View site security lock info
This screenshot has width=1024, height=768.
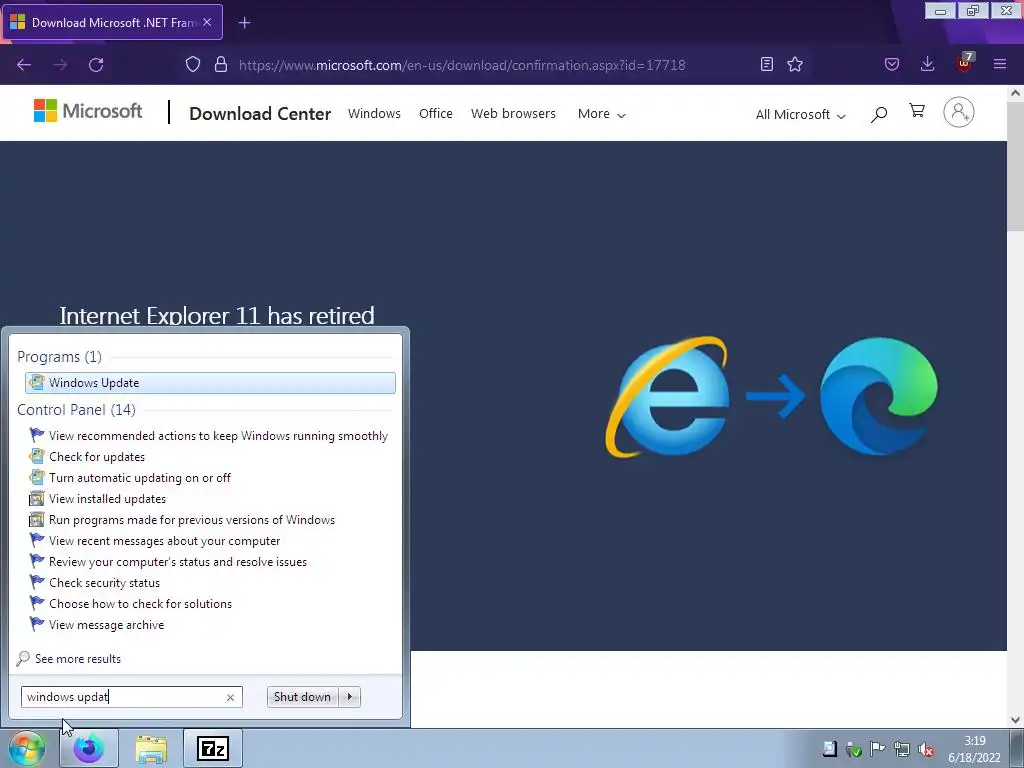click(221, 65)
